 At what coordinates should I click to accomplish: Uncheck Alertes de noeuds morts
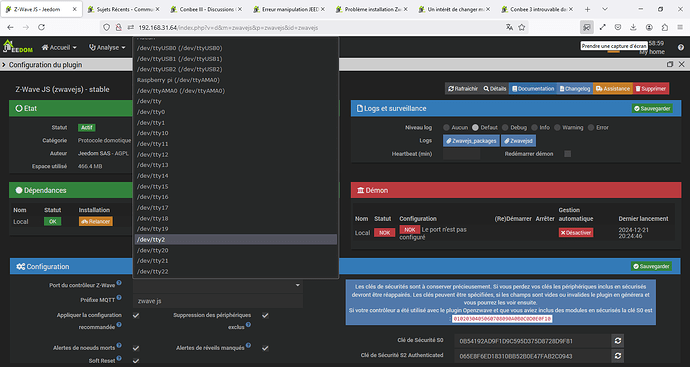[136, 348]
